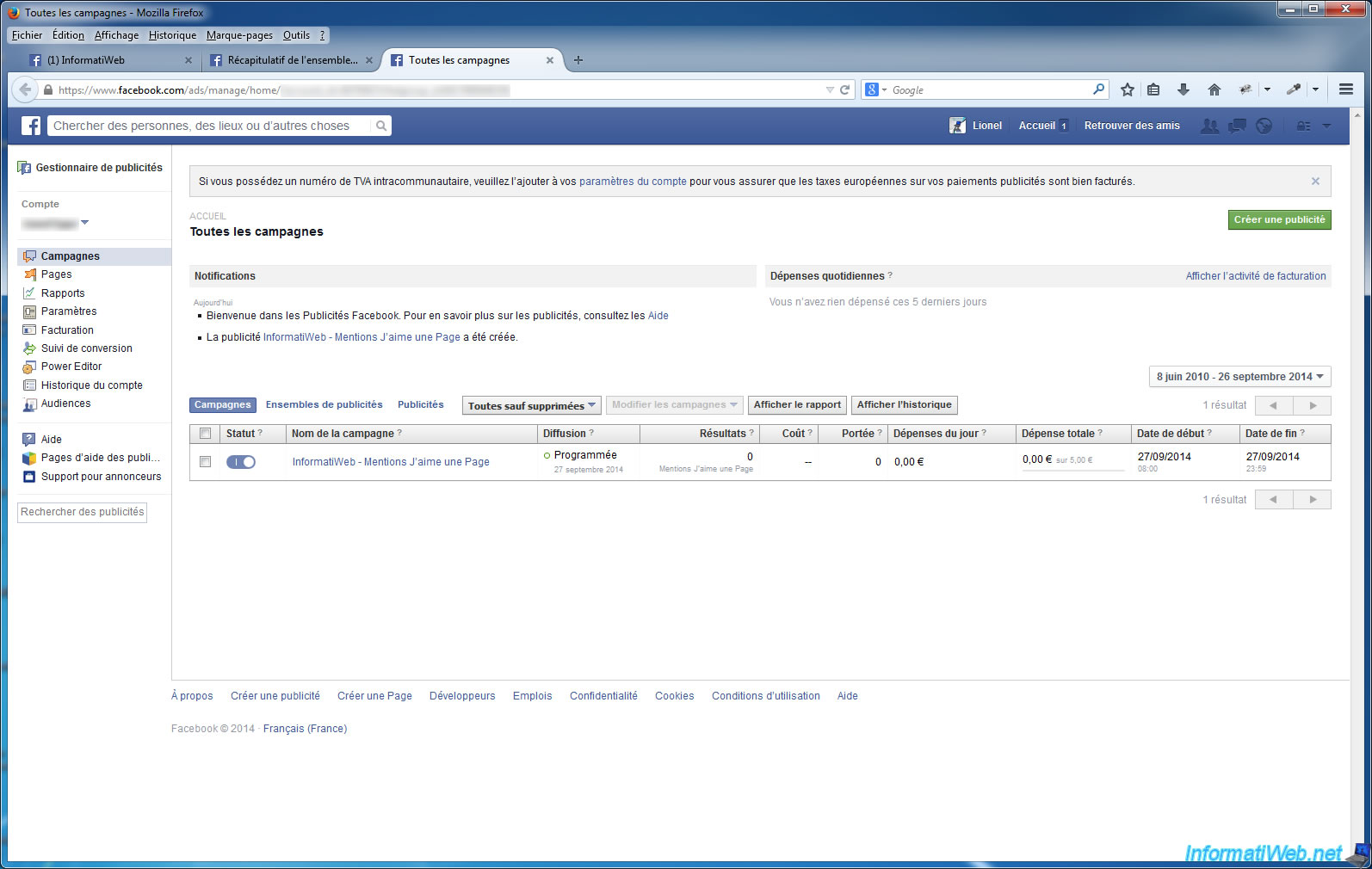Open Aide in left sidebar
Image resolution: width=1372 pixels, height=869 pixels.
point(52,440)
